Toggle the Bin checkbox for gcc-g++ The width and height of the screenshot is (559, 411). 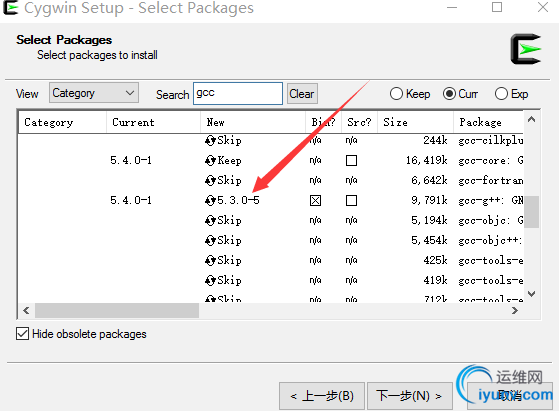[316, 201]
